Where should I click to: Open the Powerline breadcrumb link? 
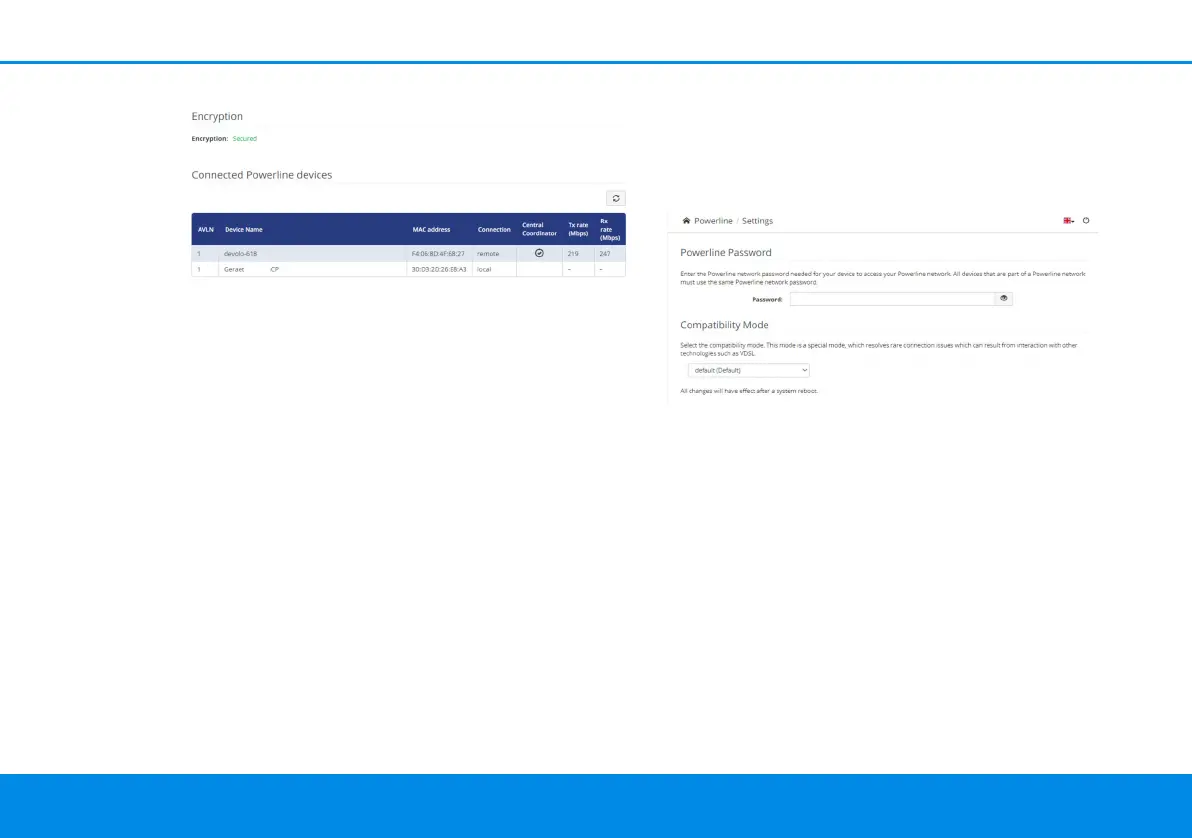tap(713, 221)
